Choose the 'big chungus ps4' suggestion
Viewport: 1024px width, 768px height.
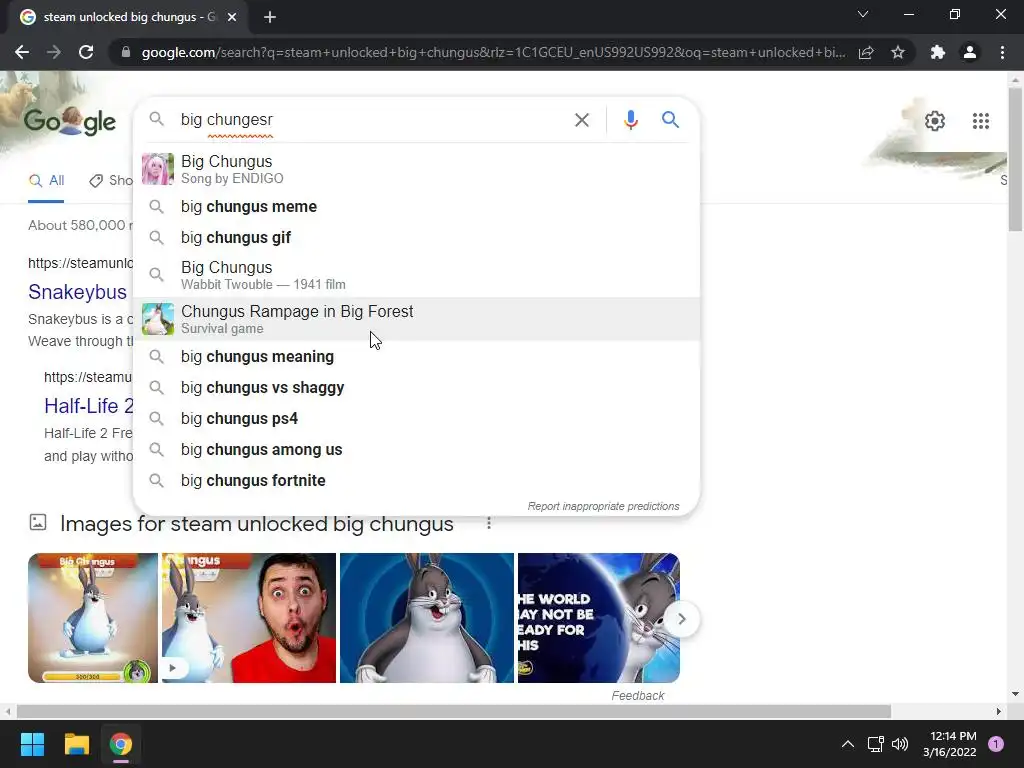416,419
